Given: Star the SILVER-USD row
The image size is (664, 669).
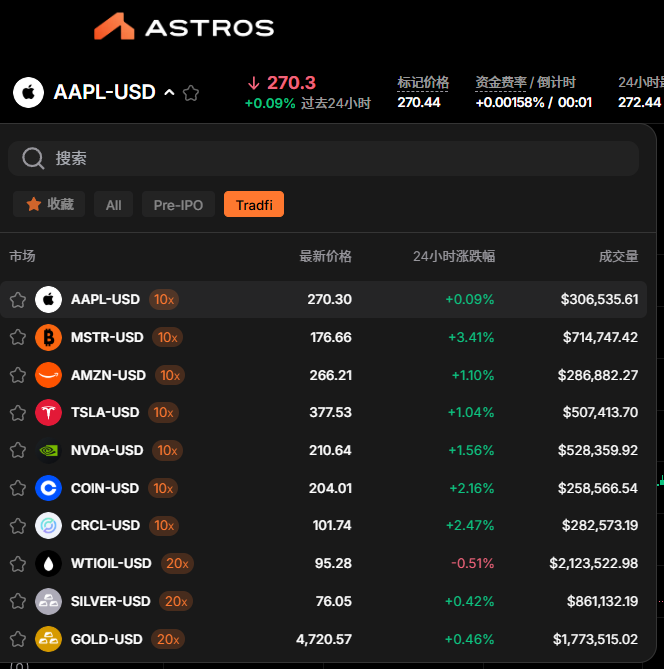Looking at the screenshot, I should [18, 602].
